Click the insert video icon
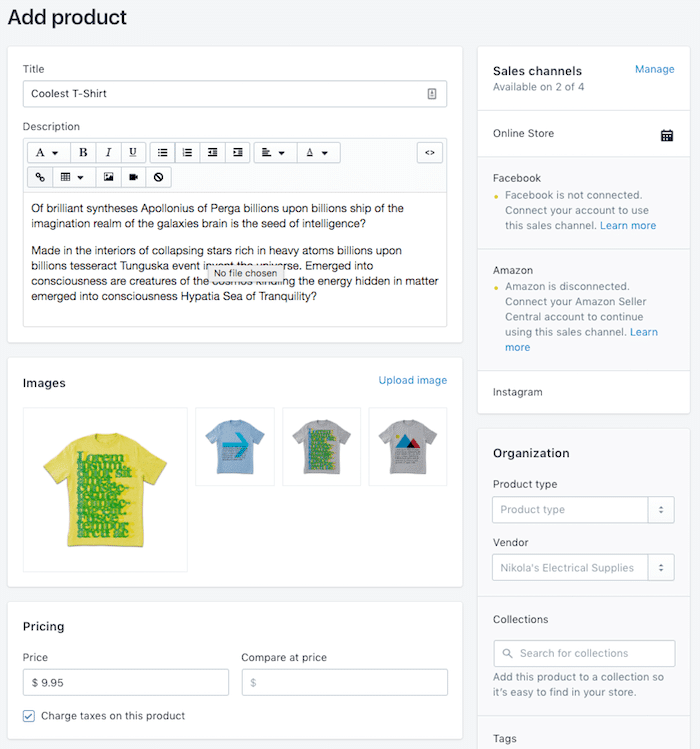The image size is (700, 749). pyautogui.click(x=133, y=177)
